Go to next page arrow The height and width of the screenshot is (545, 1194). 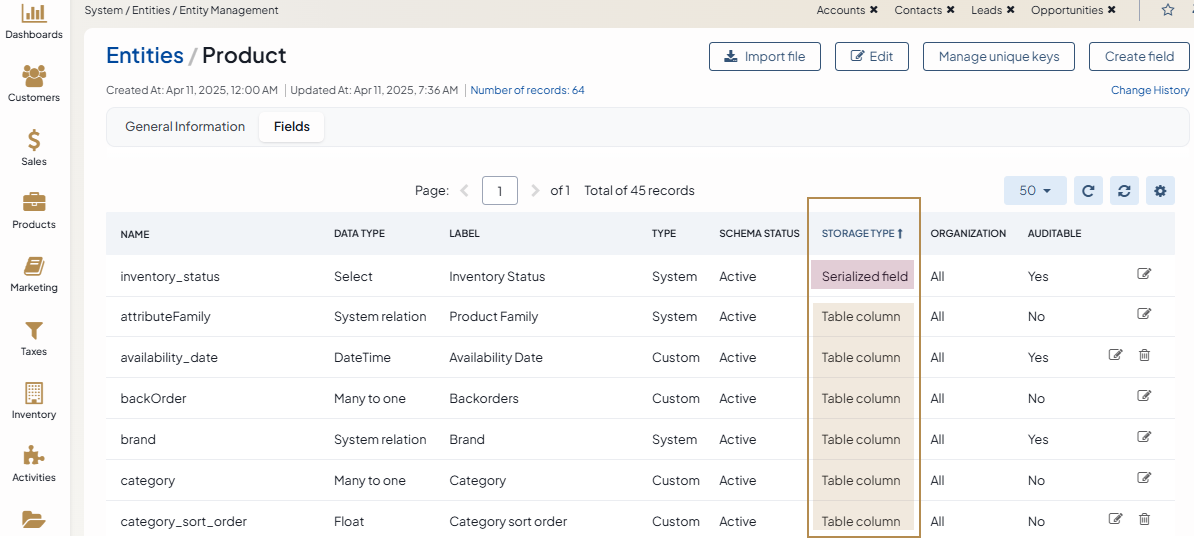[x=536, y=191]
